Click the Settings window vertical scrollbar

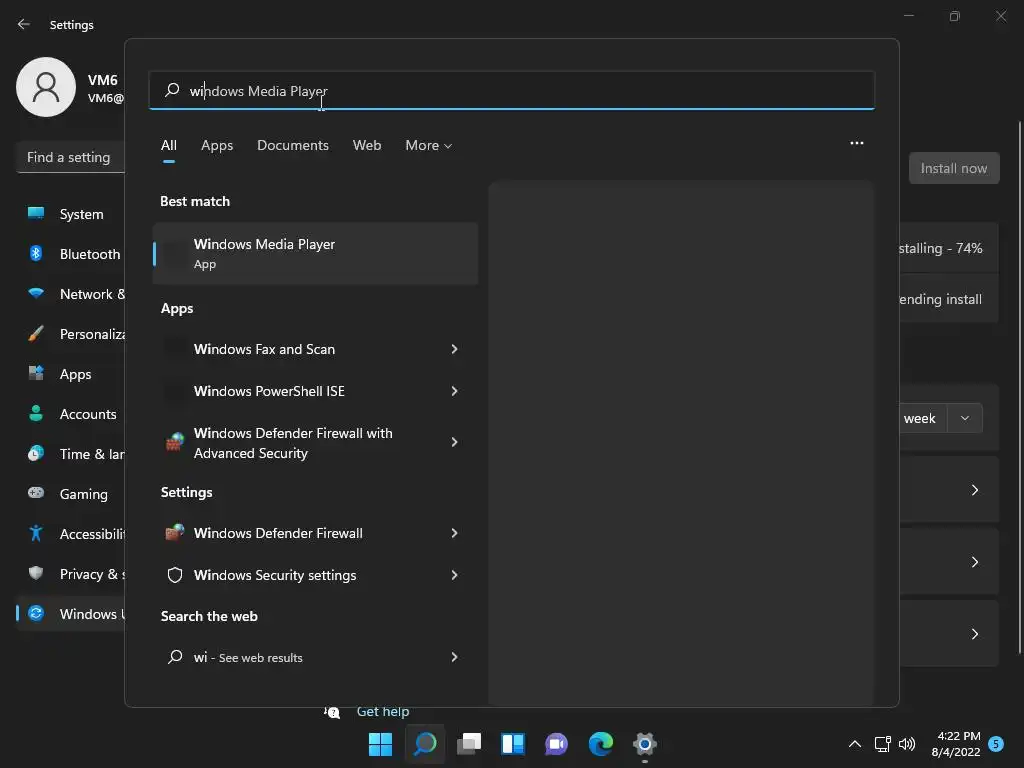click(x=1019, y=387)
